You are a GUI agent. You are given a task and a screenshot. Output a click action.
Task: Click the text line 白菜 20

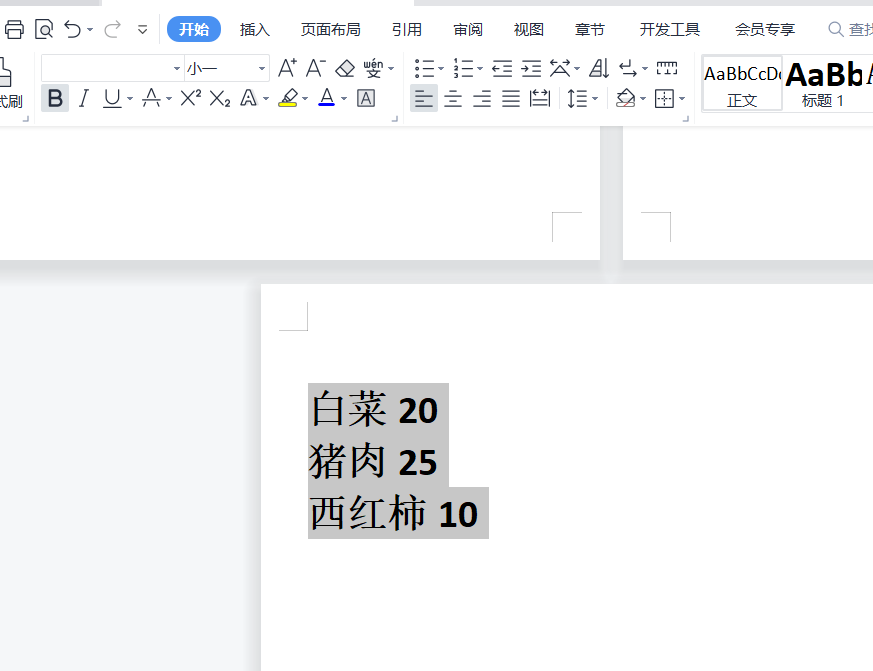coord(374,409)
